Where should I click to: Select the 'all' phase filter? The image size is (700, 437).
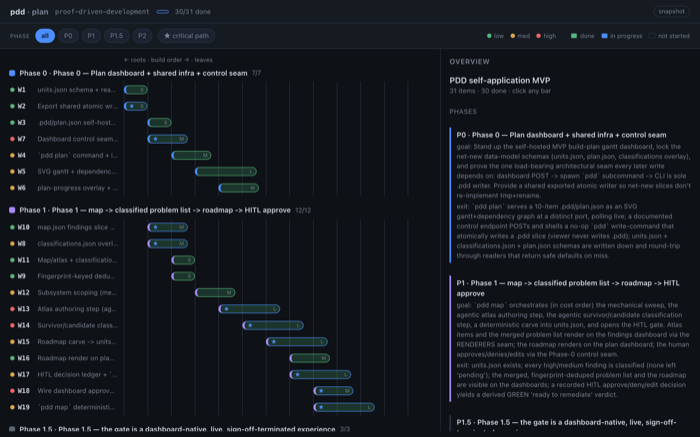[x=45, y=36]
